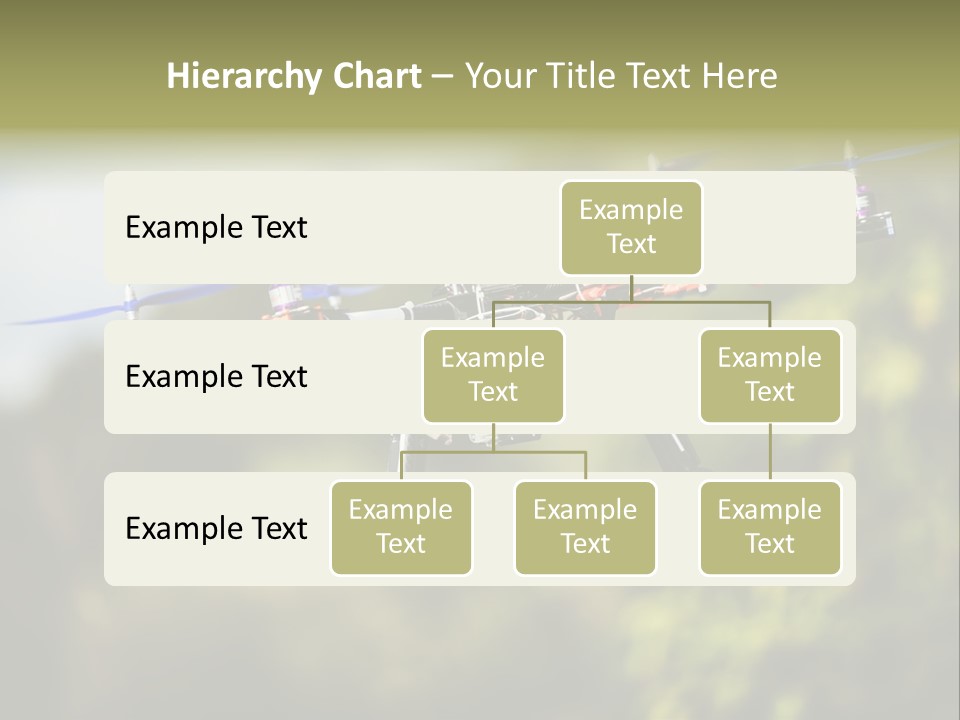Click the top row band right of the root box
960x720 pixels.
point(780,227)
